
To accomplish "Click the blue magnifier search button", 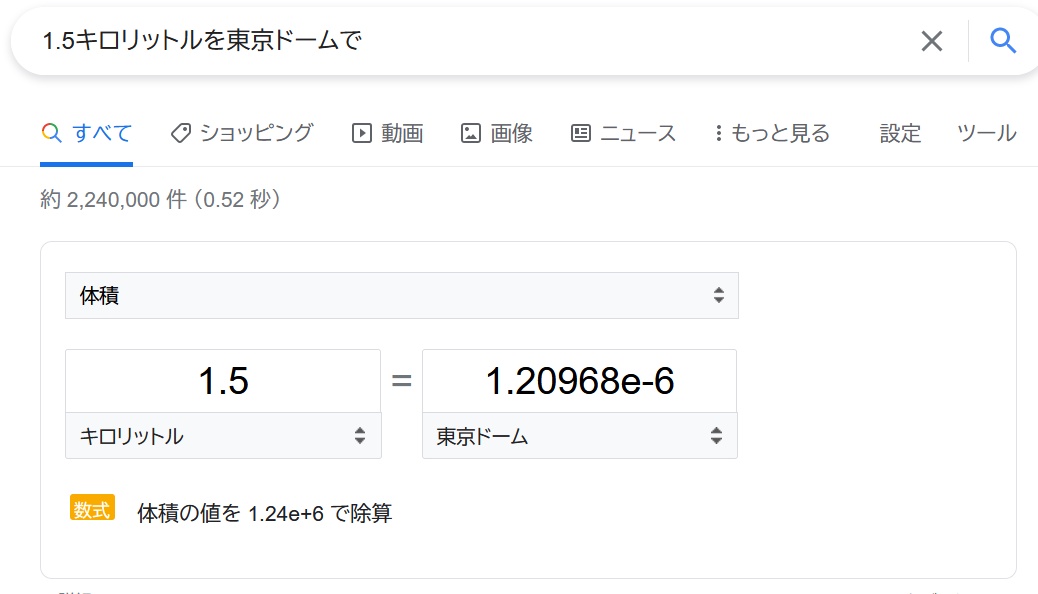I will click(1002, 41).
